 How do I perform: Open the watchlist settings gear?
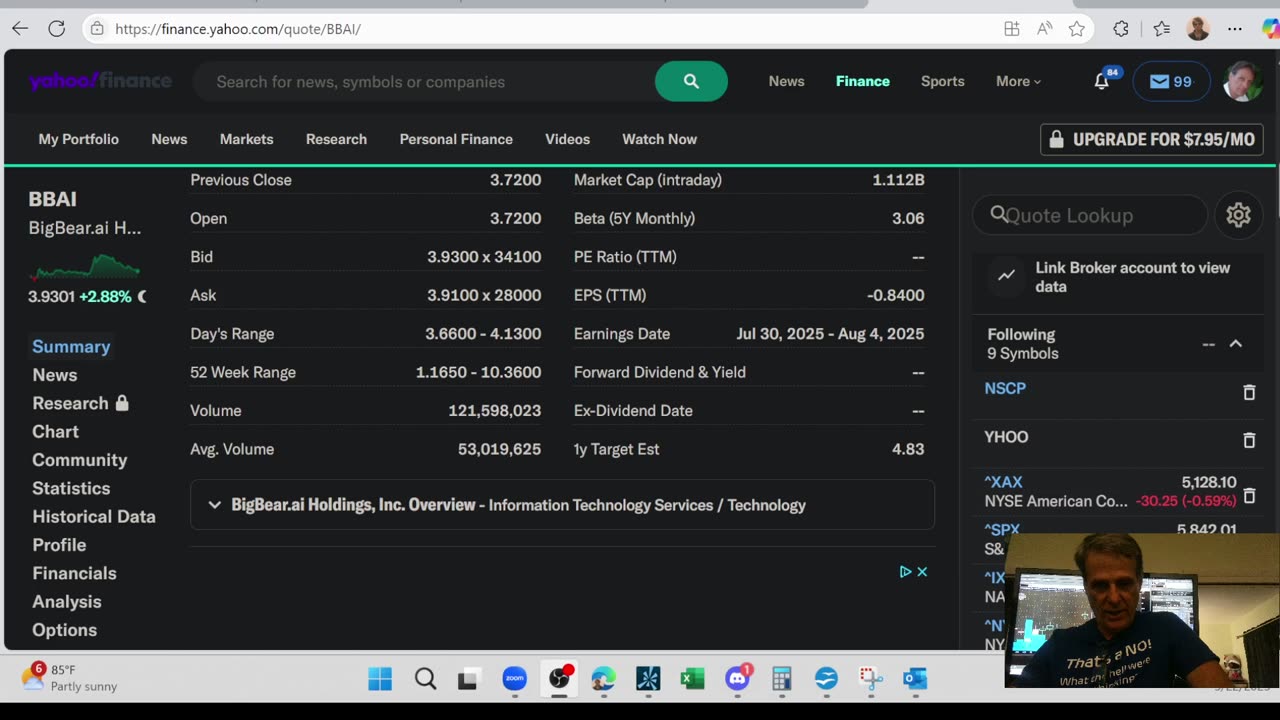tap(1238, 215)
